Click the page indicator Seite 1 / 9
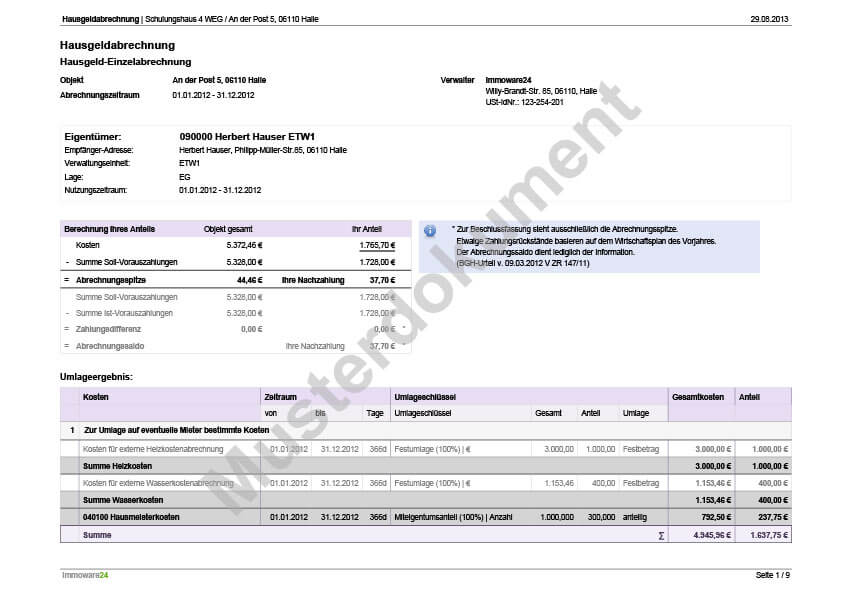The width and height of the screenshot is (842, 595). [x=772, y=576]
